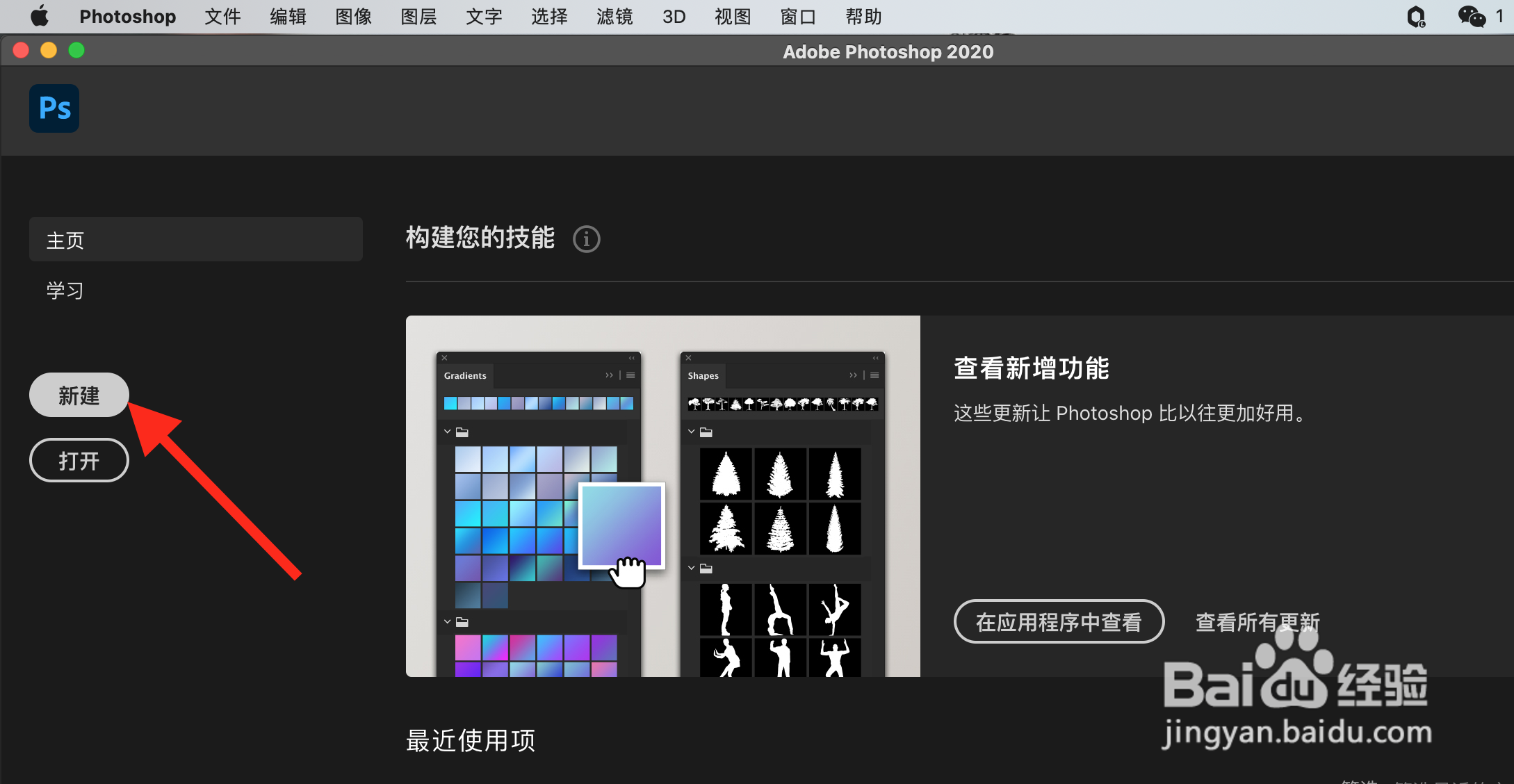This screenshot has width=1514, height=784.
Task: Click the folder icon in the Gradients panel
Action: click(x=462, y=431)
